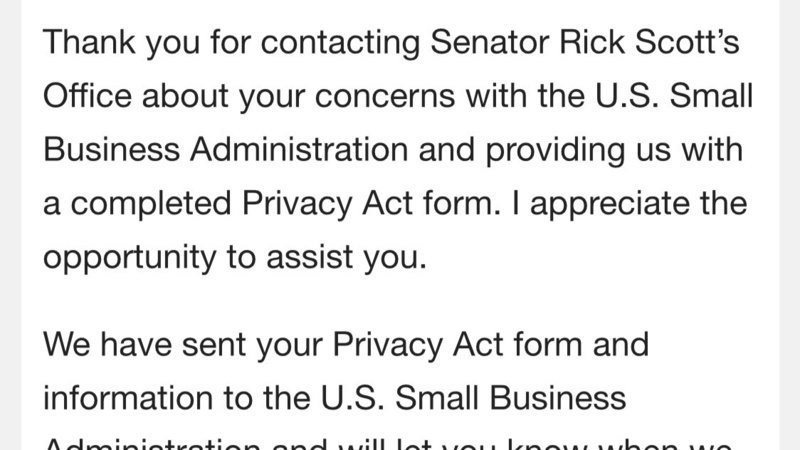Click "Privacy Act" in the second paragraph
The image size is (800, 450).
point(418,346)
